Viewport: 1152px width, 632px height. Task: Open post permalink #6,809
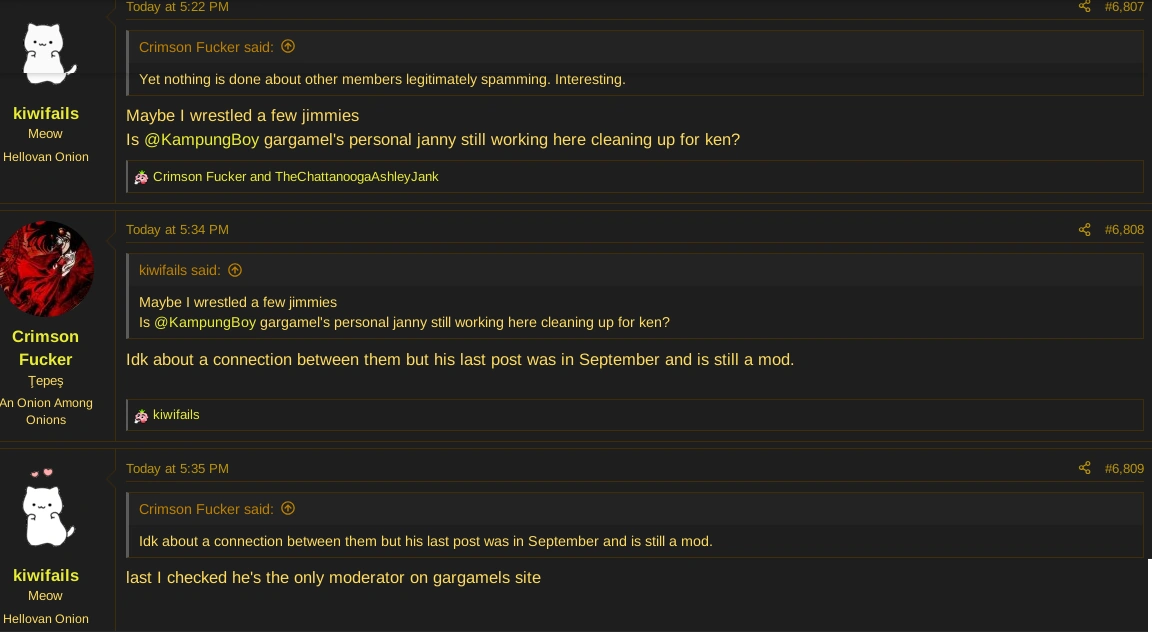pyautogui.click(x=1124, y=468)
